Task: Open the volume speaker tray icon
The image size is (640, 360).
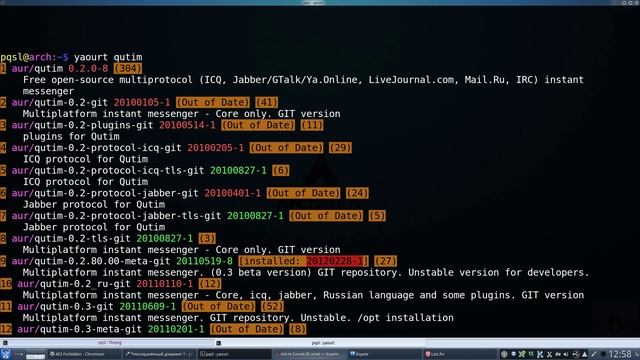Action: tap(566, 354)
